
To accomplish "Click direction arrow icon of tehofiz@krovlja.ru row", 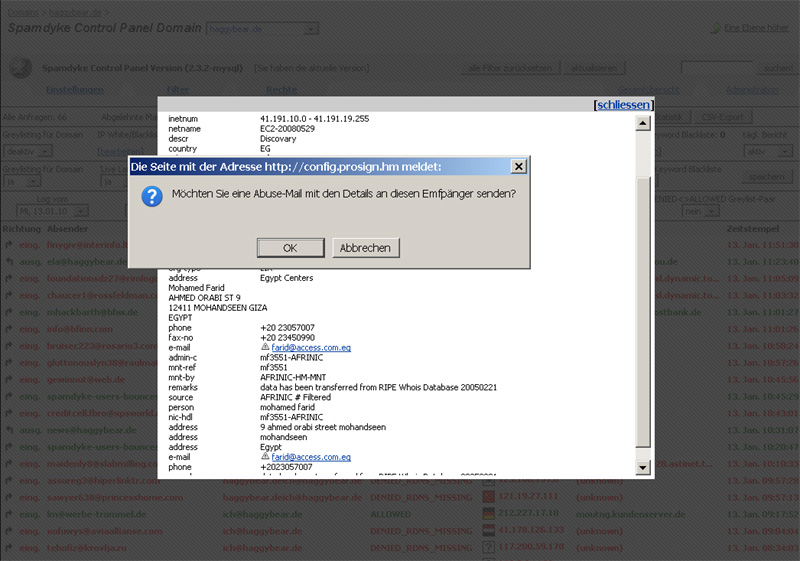I will tap(9, 548).
